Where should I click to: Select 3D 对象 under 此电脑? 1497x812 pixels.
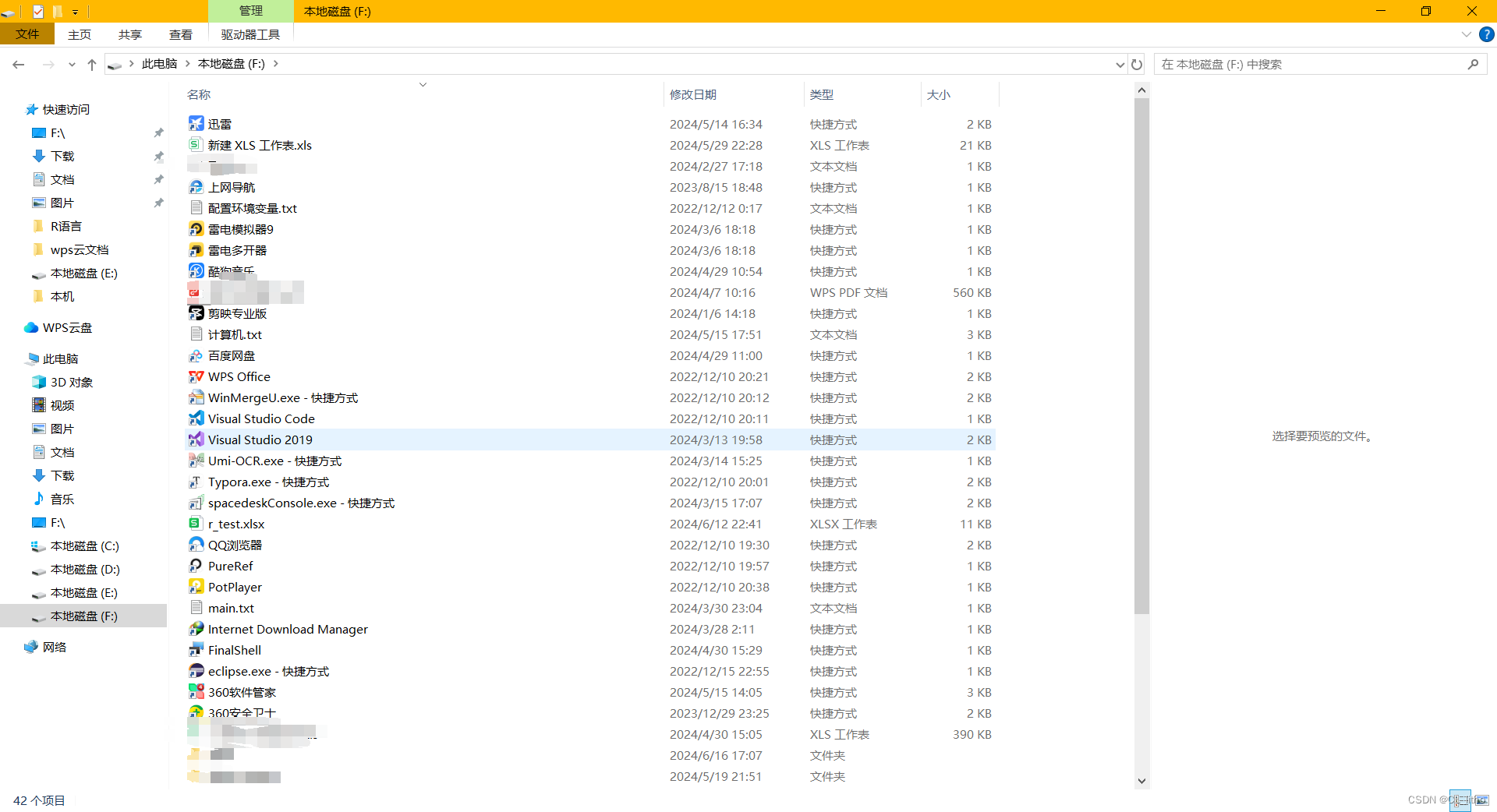click(71, 383)
